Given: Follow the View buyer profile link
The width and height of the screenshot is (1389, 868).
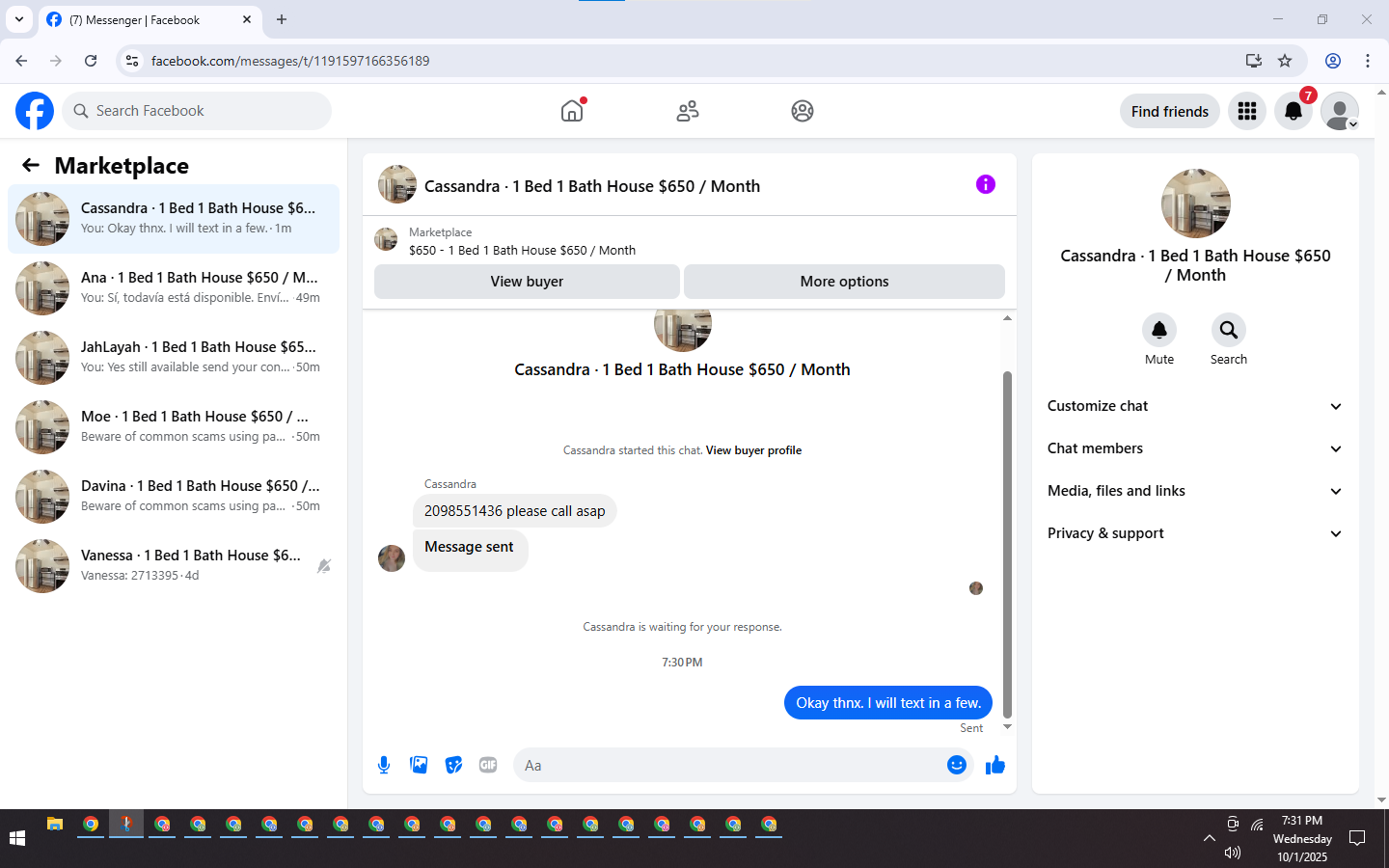Looking at the screenshot, I should pyautogui.click(x=753, y=450).
